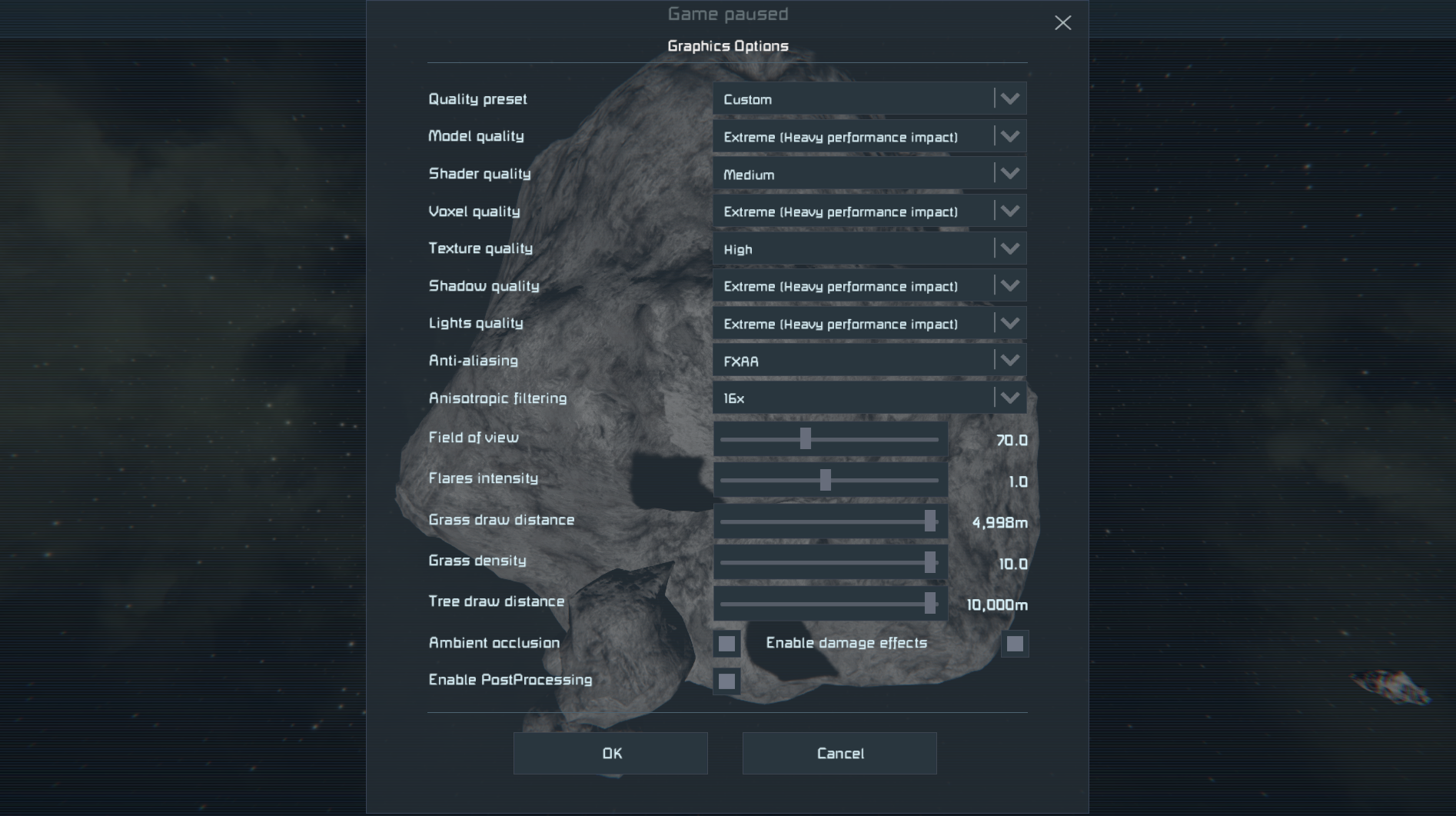Toggle the Ambient occlusion checkbox

726,644
